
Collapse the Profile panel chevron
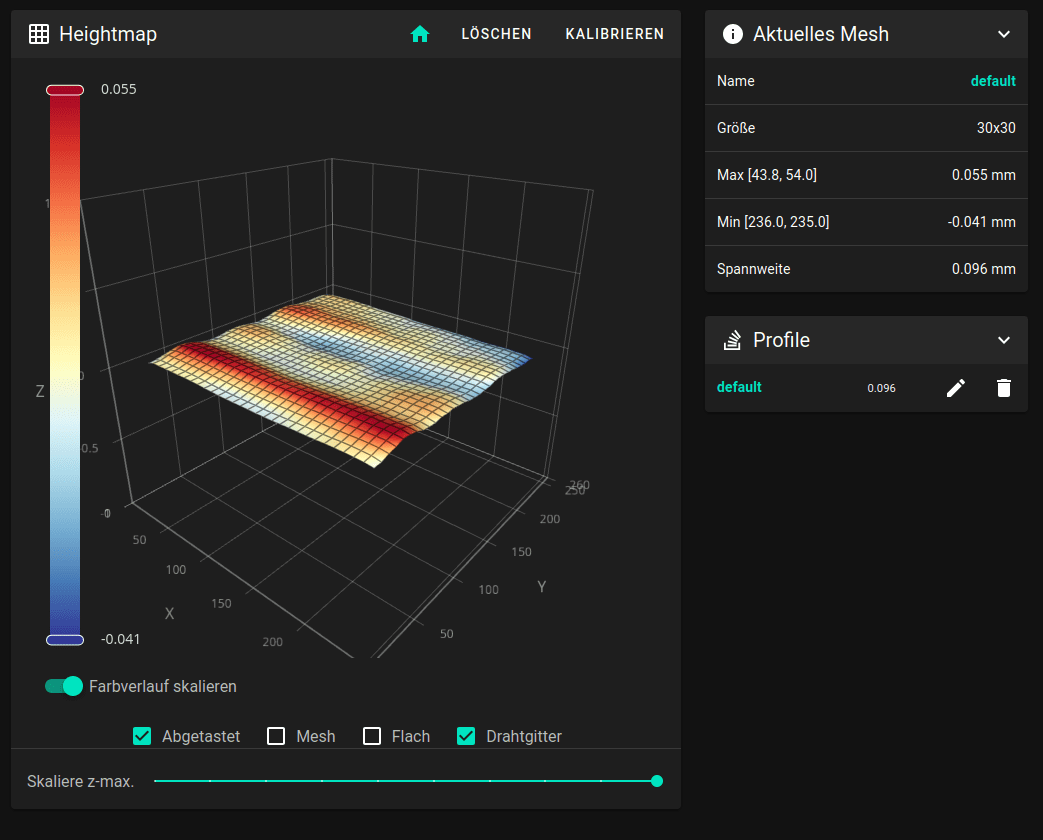pyautogui.click(x=1004, y=340)
